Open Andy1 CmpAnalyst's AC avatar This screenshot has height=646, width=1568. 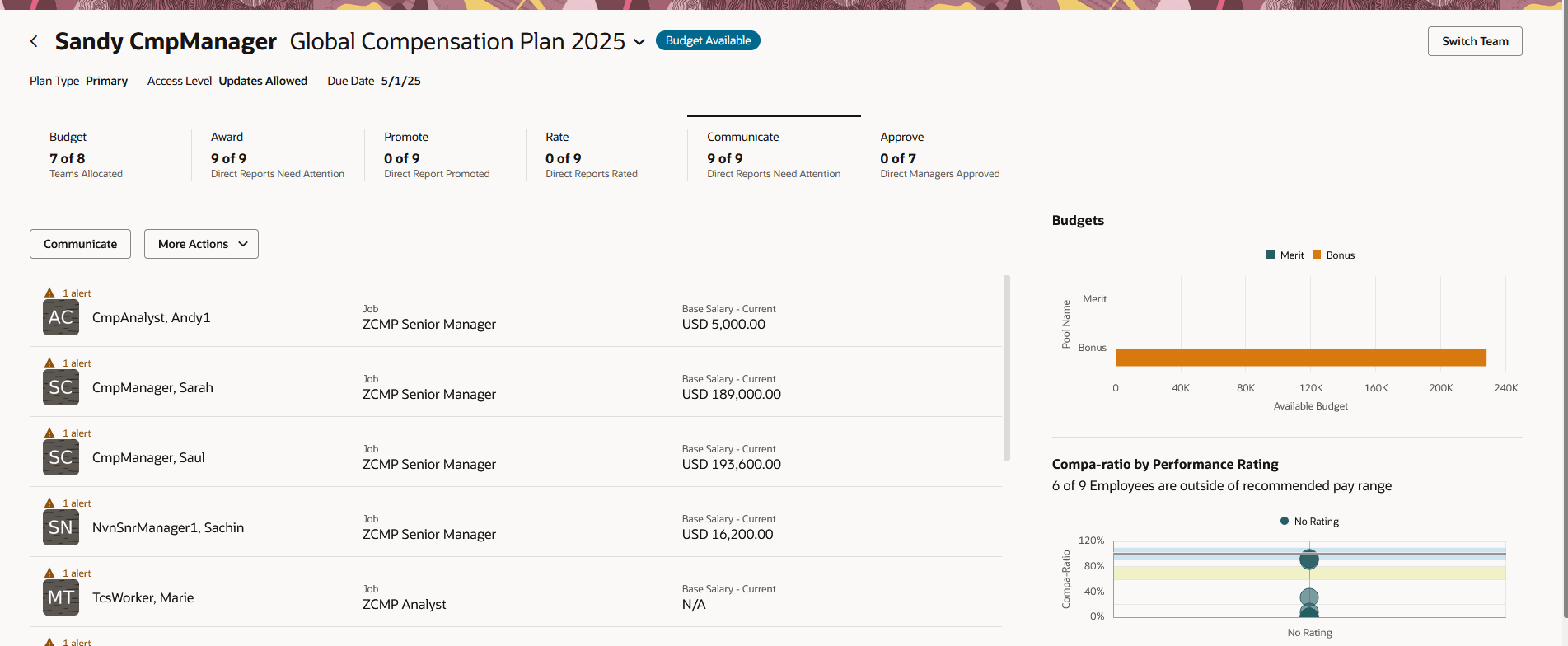coord(61,318)
